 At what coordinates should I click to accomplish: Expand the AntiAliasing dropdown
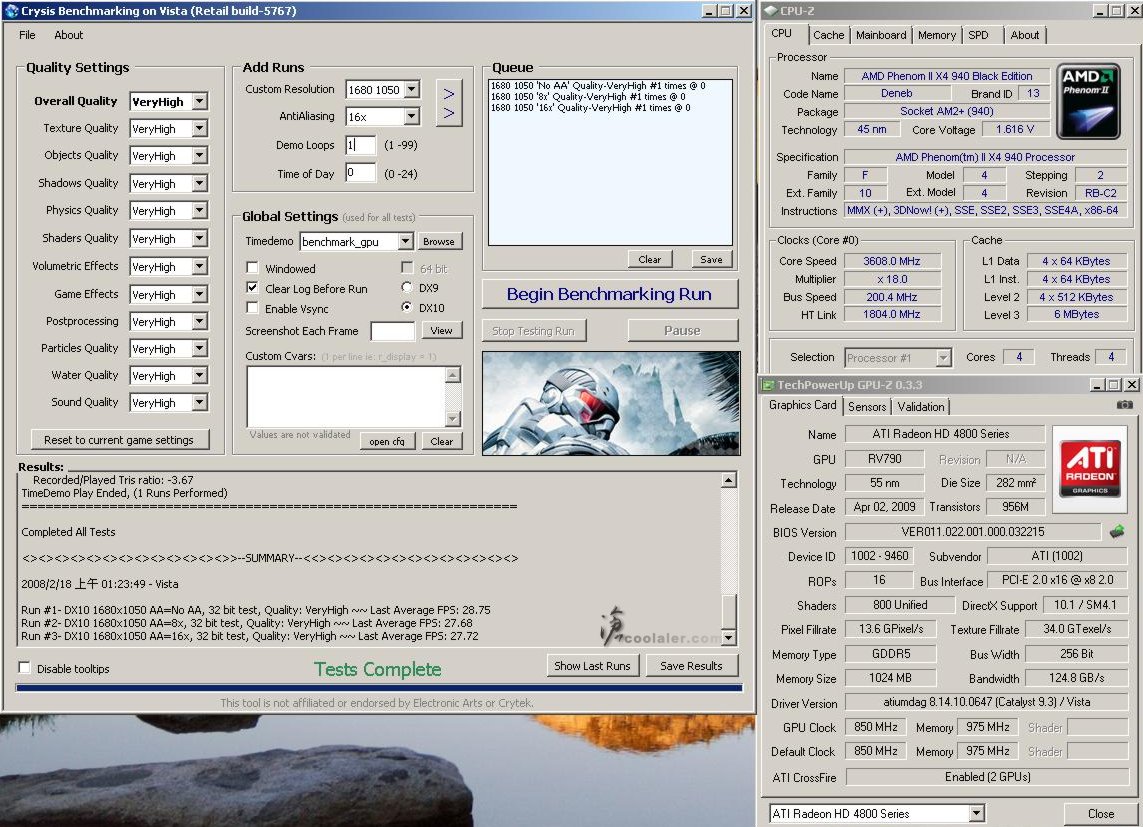pyautogui.click(x=412, y=116)
